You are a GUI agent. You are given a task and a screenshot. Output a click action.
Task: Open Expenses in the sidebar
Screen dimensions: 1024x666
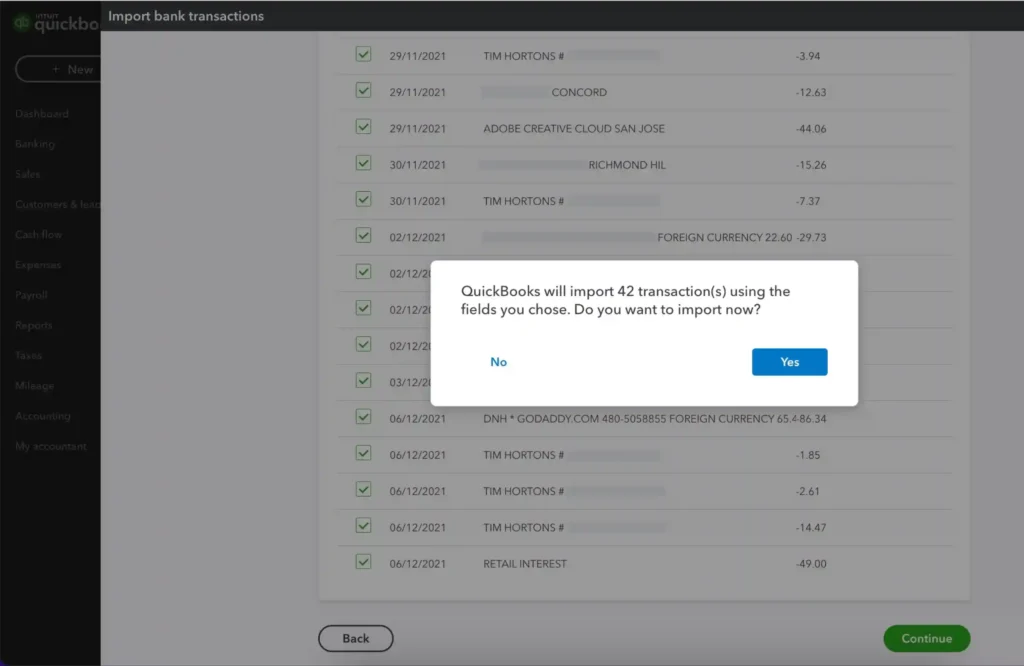coord(38,265)
